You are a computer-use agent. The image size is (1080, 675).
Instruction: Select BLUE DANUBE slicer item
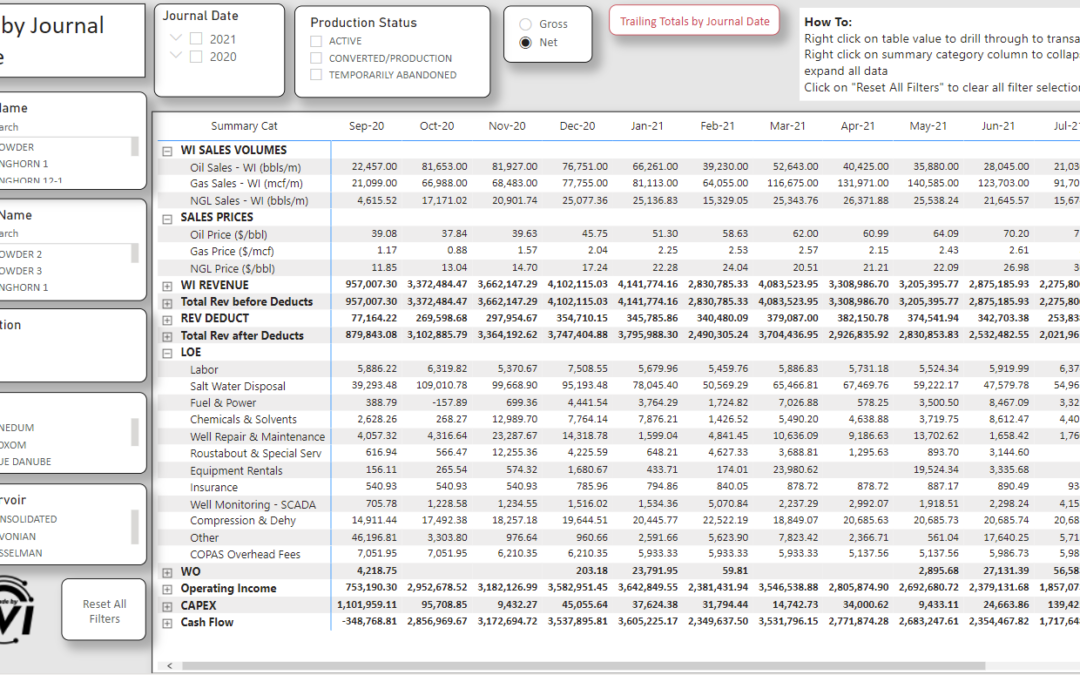tap(25, 461)
